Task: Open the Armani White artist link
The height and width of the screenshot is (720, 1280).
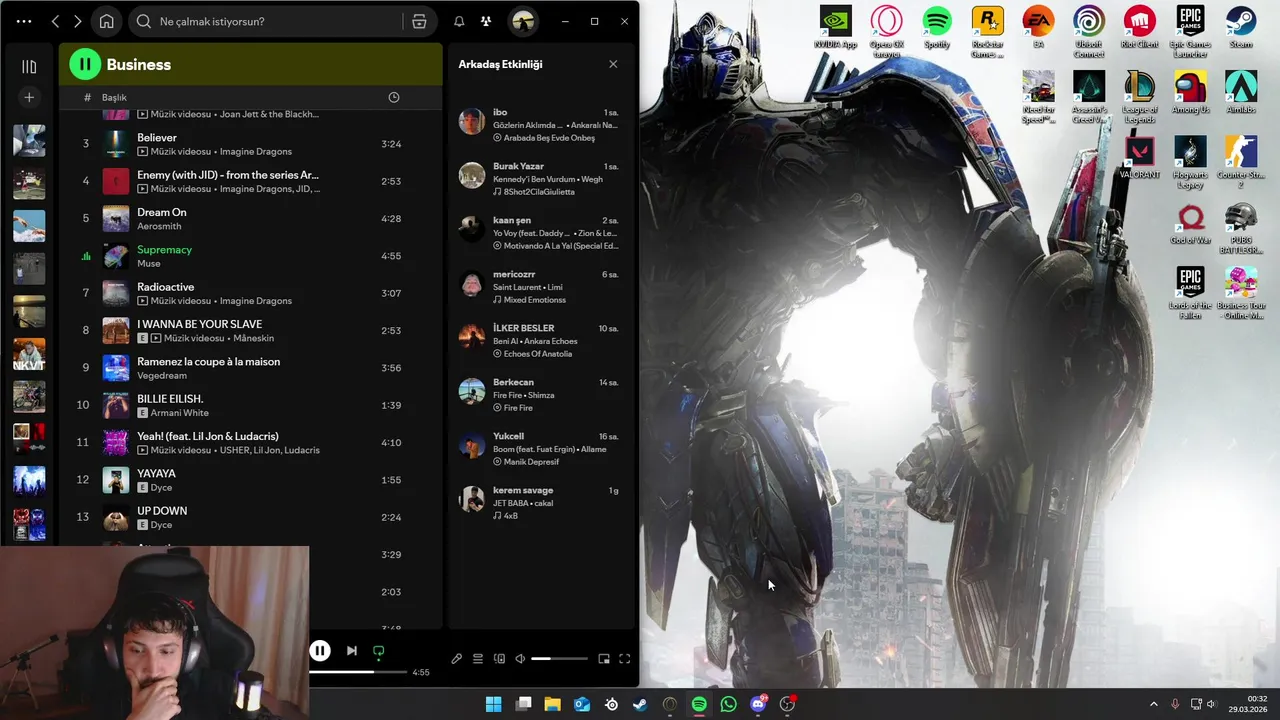Action: [180, 413]
